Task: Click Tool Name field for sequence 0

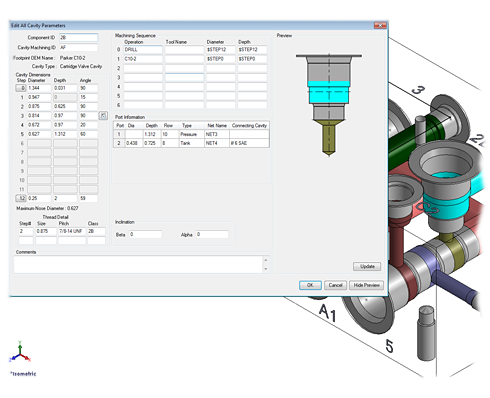Action: (x=184, y=50)
